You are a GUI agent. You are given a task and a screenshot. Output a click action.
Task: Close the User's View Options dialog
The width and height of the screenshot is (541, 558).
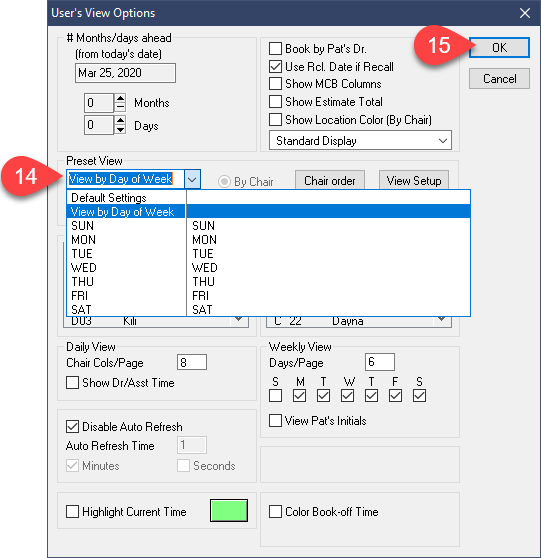tap(525, 13)
